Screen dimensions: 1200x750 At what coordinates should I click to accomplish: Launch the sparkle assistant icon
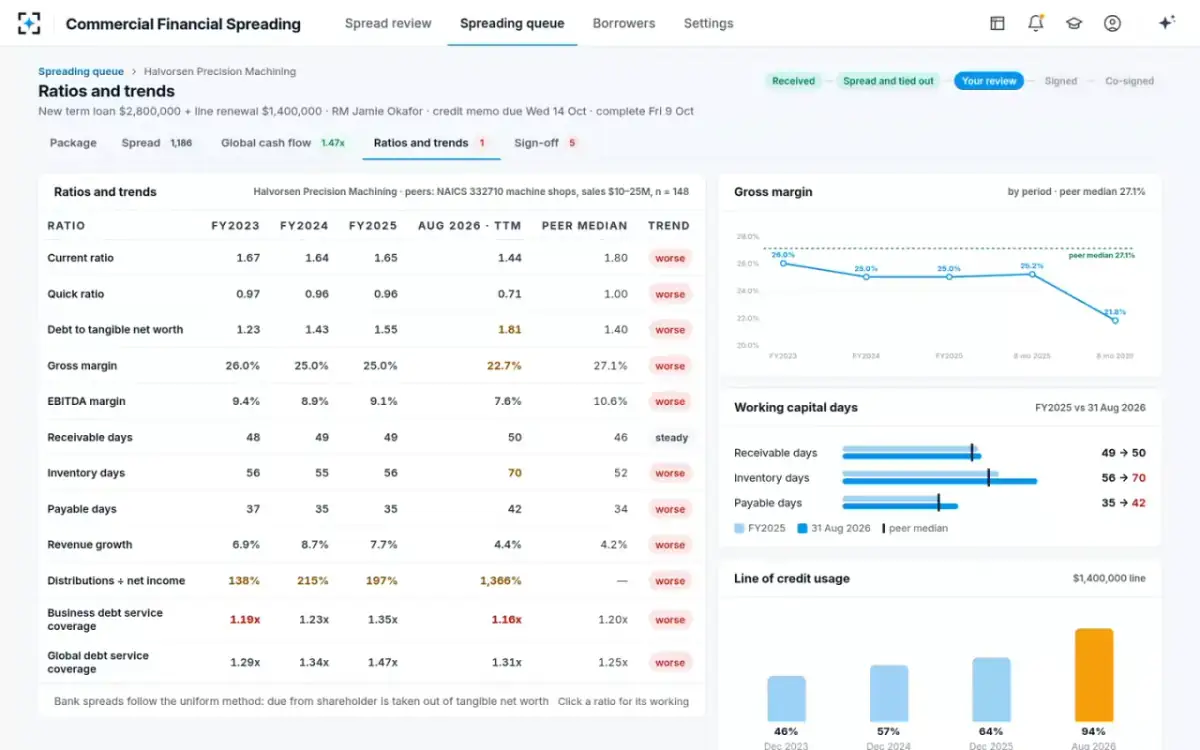[1166, 23]
